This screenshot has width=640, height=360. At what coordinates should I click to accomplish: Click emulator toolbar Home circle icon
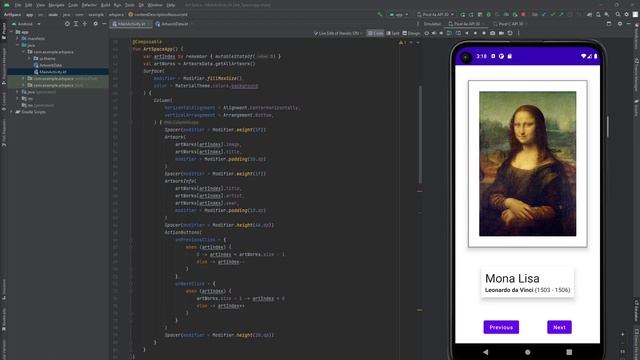point(476,33)
